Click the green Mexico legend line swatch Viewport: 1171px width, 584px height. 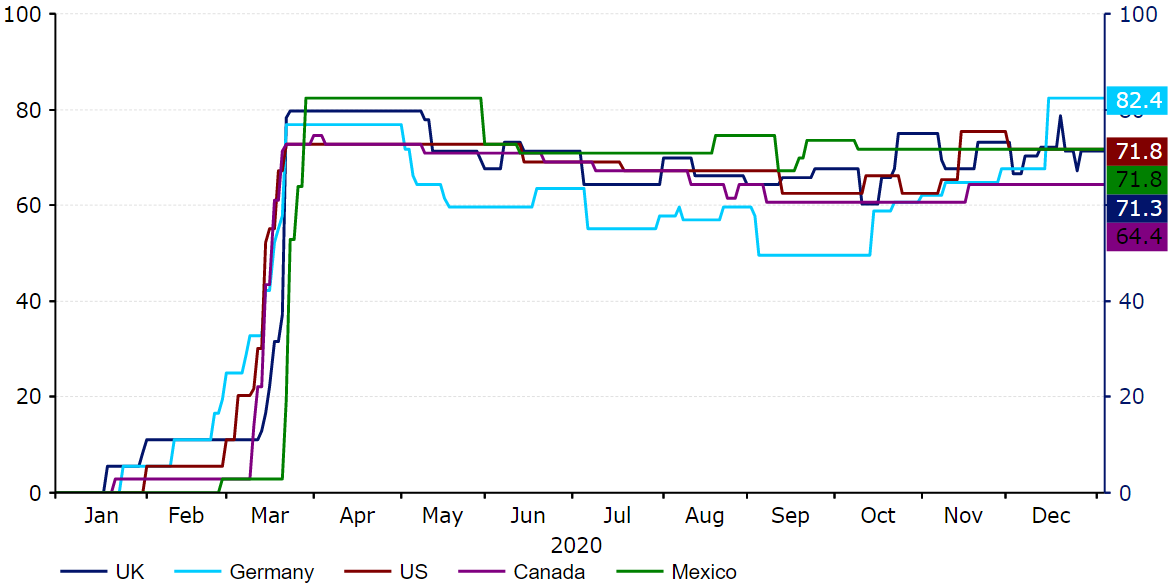(637, 572)
